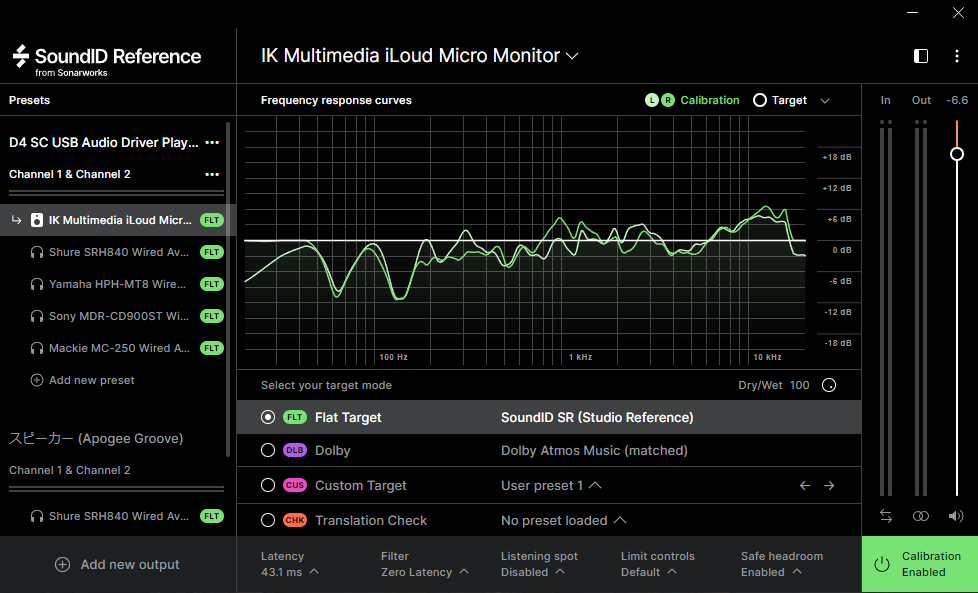Click the plus icon for Add new preset

37,380
